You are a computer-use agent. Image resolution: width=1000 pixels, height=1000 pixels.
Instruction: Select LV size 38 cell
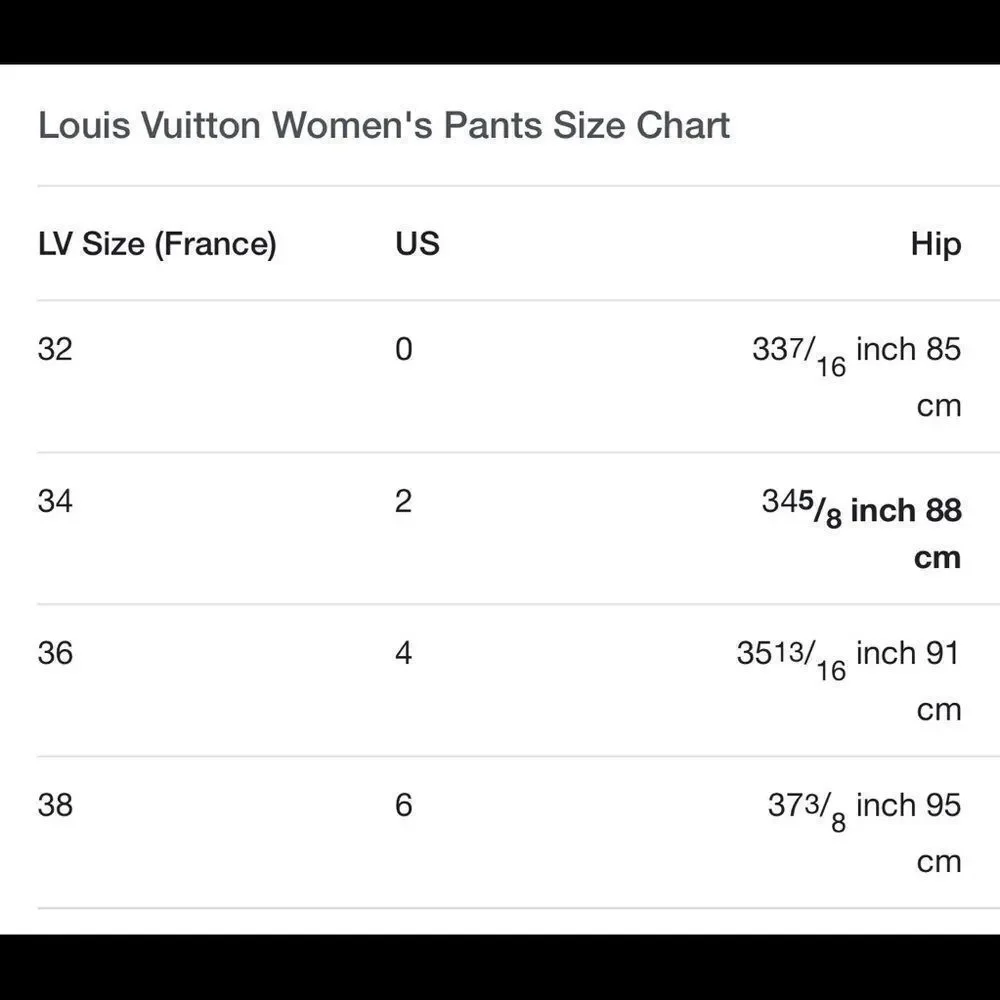click(x=55, y=805)
